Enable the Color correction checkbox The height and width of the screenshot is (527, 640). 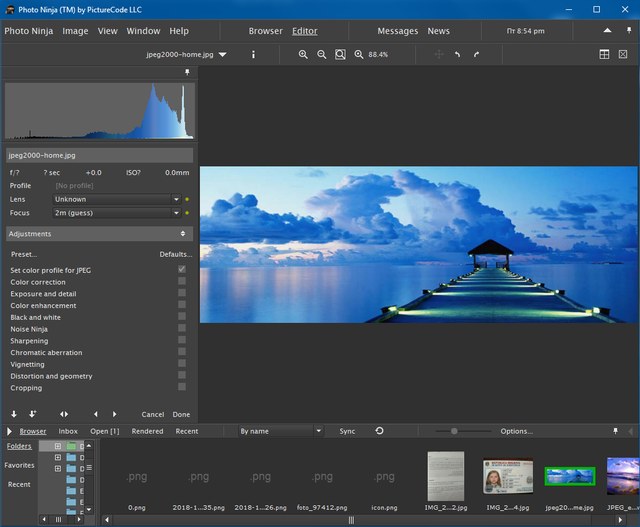point(181,282)
